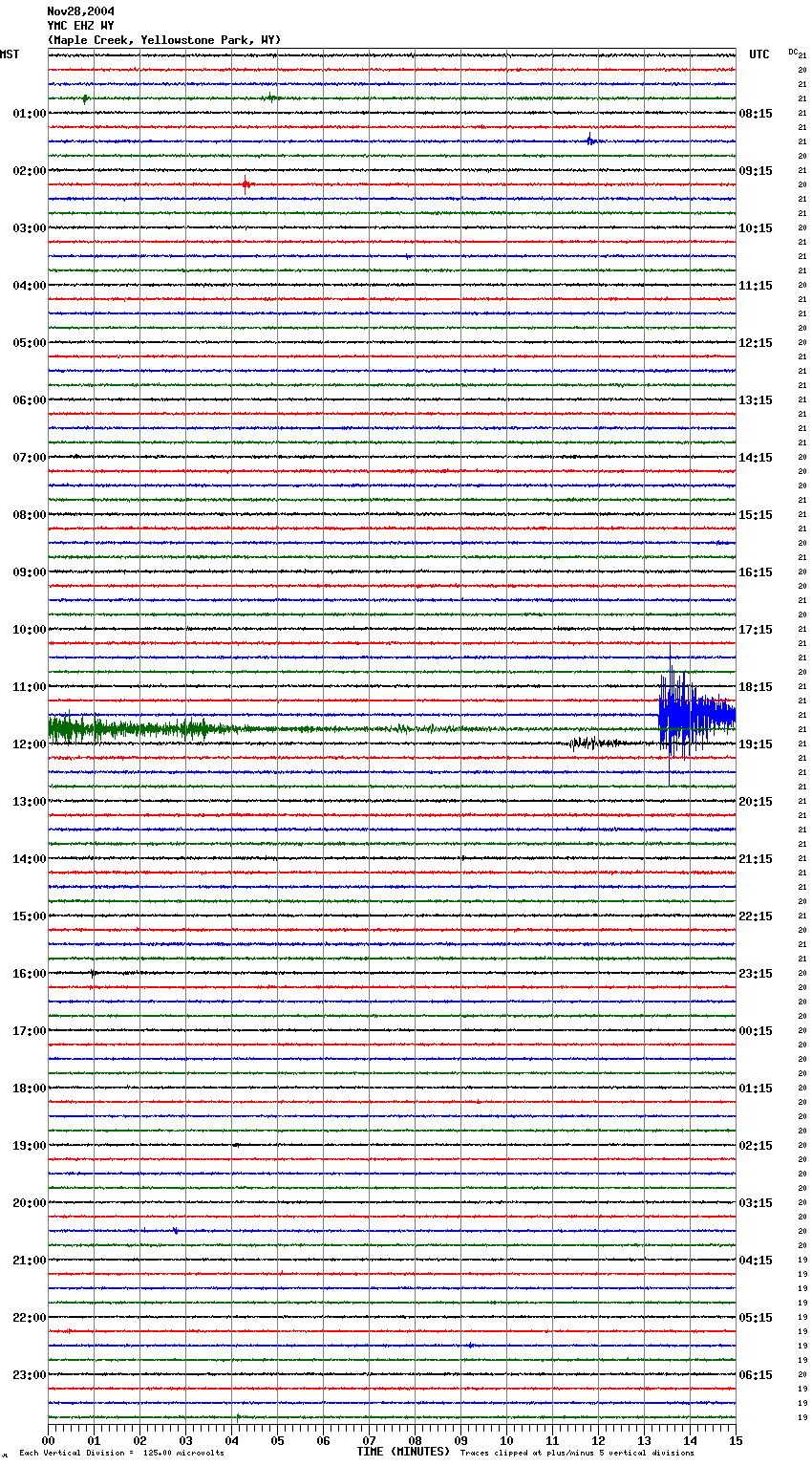
Task: Click the '11:00' MST time label
Action: click(30, 687)
